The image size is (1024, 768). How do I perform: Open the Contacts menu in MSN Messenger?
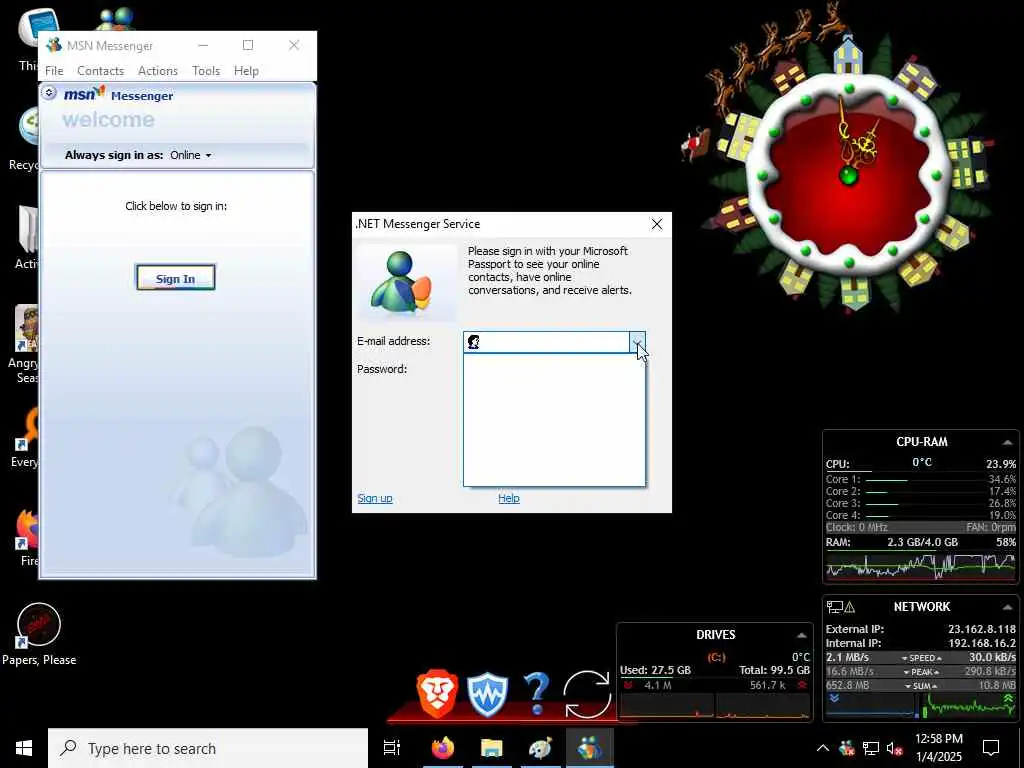tap(100, 71)
